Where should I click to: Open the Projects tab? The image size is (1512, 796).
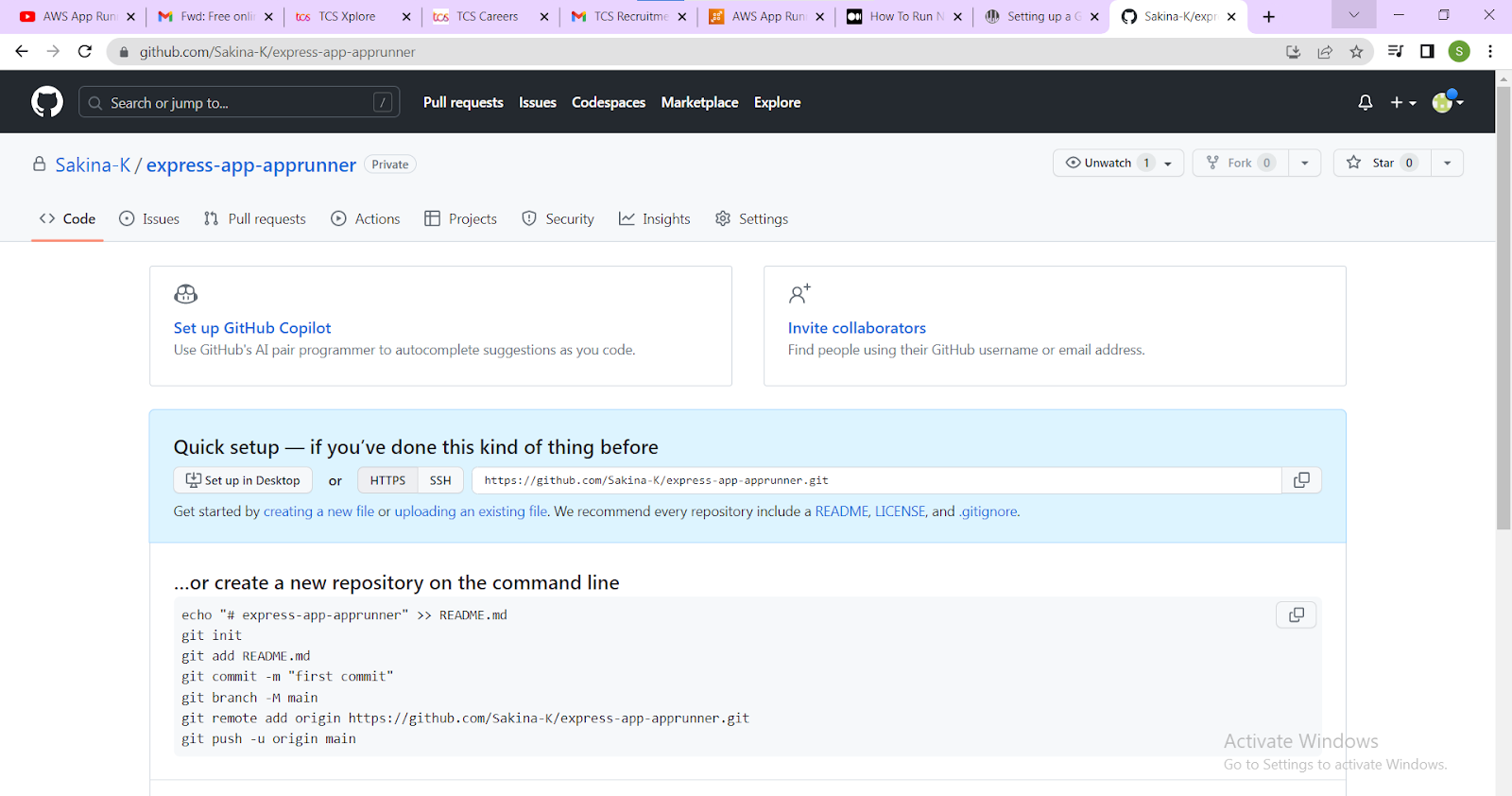tap(461, 218)
